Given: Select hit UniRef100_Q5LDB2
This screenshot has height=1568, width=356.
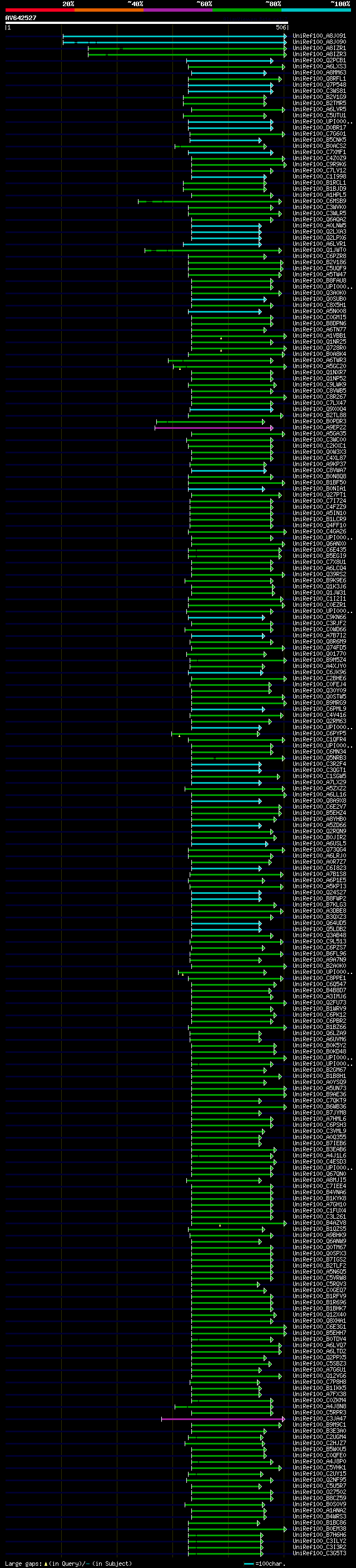Looking at the screenshot, I should click(319, 929).
